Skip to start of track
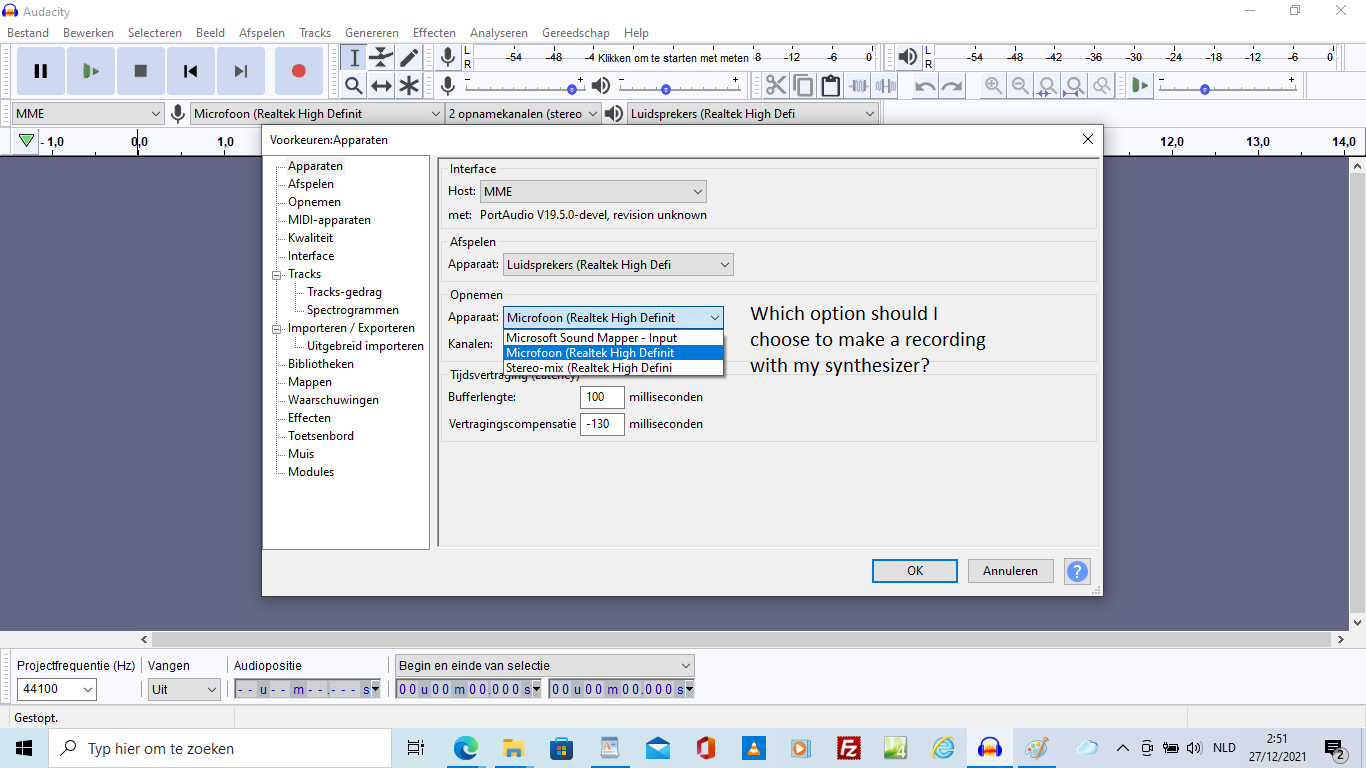 click(191, 71)
